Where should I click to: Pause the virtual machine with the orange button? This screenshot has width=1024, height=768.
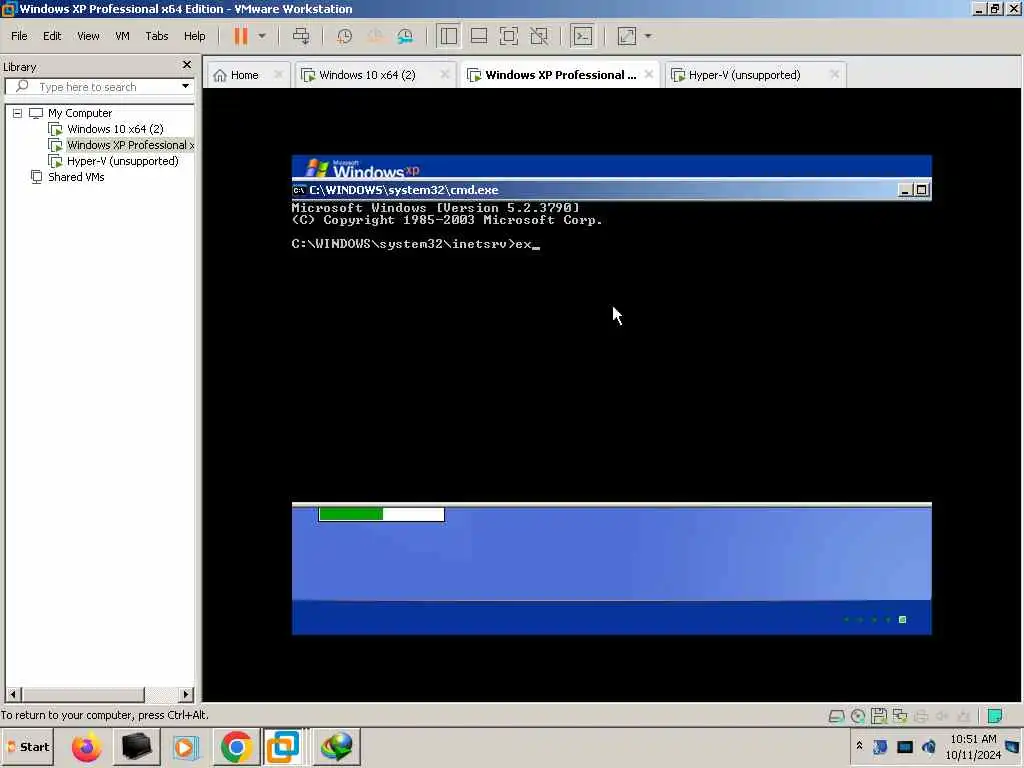[x=241, y=36]
